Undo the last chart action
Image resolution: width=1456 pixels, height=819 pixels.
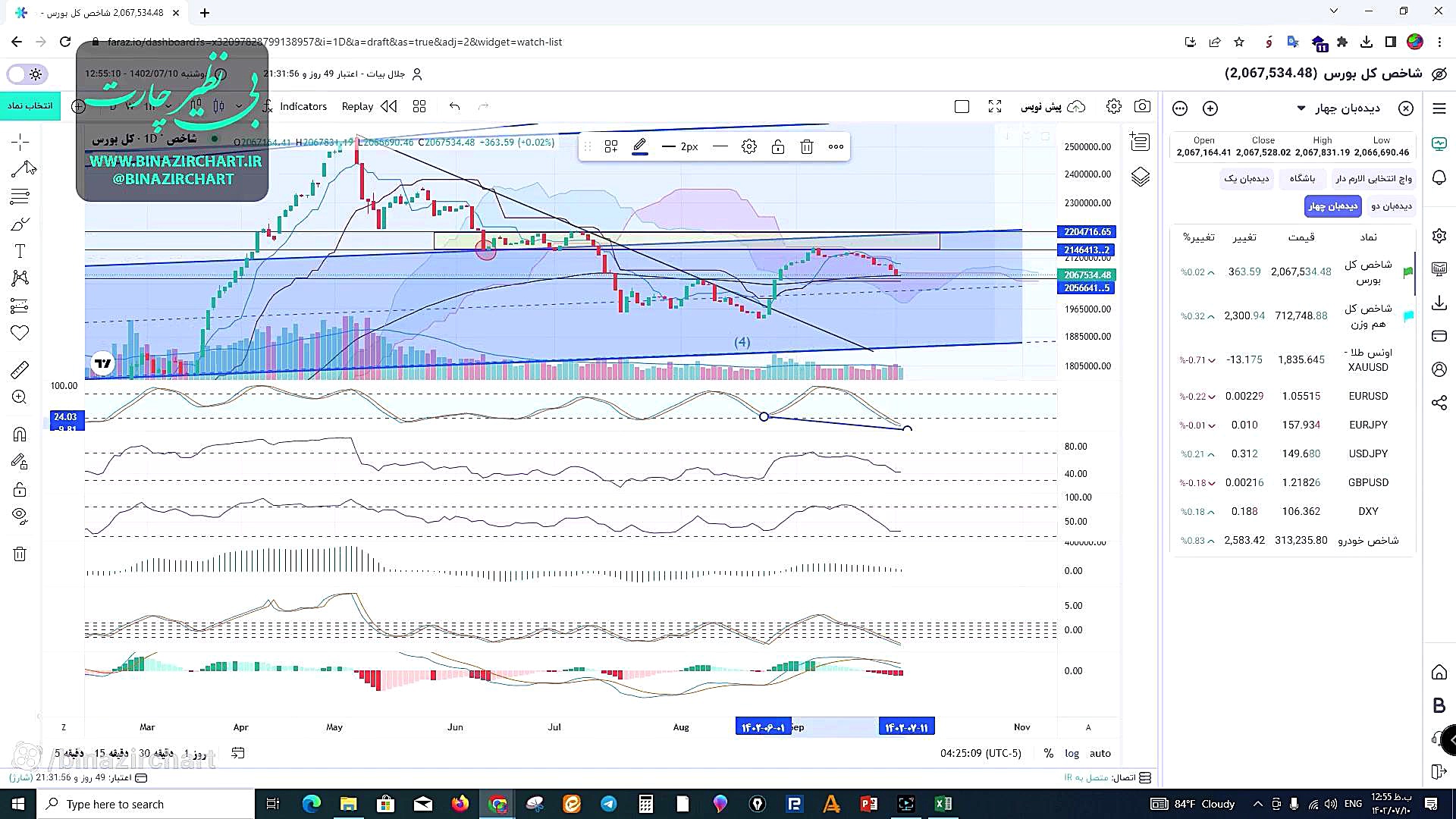[x=454, y=107]
